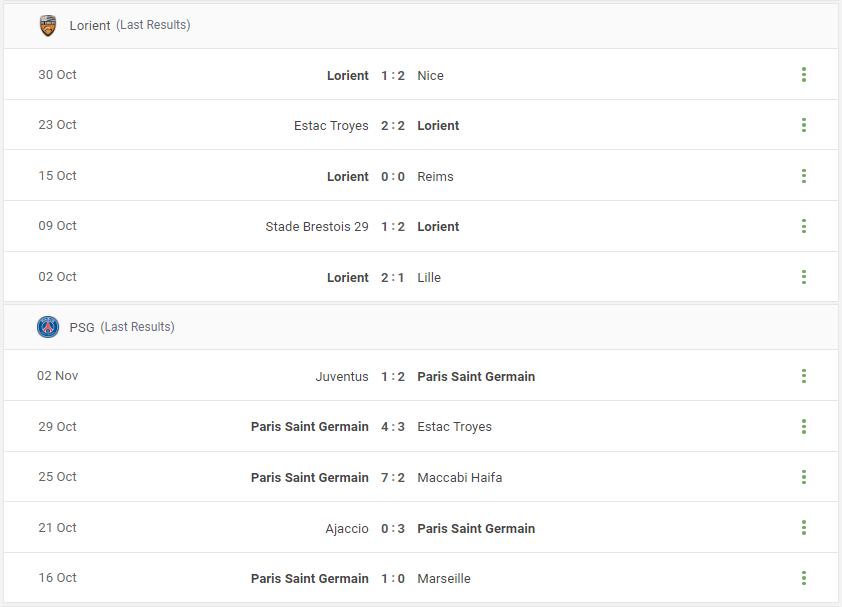Image resolution: width=842 pixels, height=607 pixels.
Task: Click the Nice team name
Action: point(430,76)
